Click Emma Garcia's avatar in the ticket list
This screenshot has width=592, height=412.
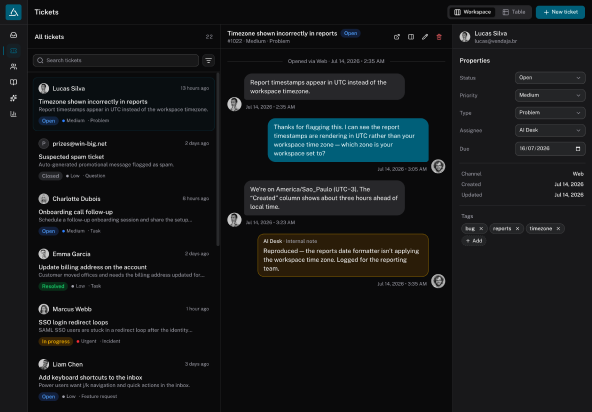point(44,254)
